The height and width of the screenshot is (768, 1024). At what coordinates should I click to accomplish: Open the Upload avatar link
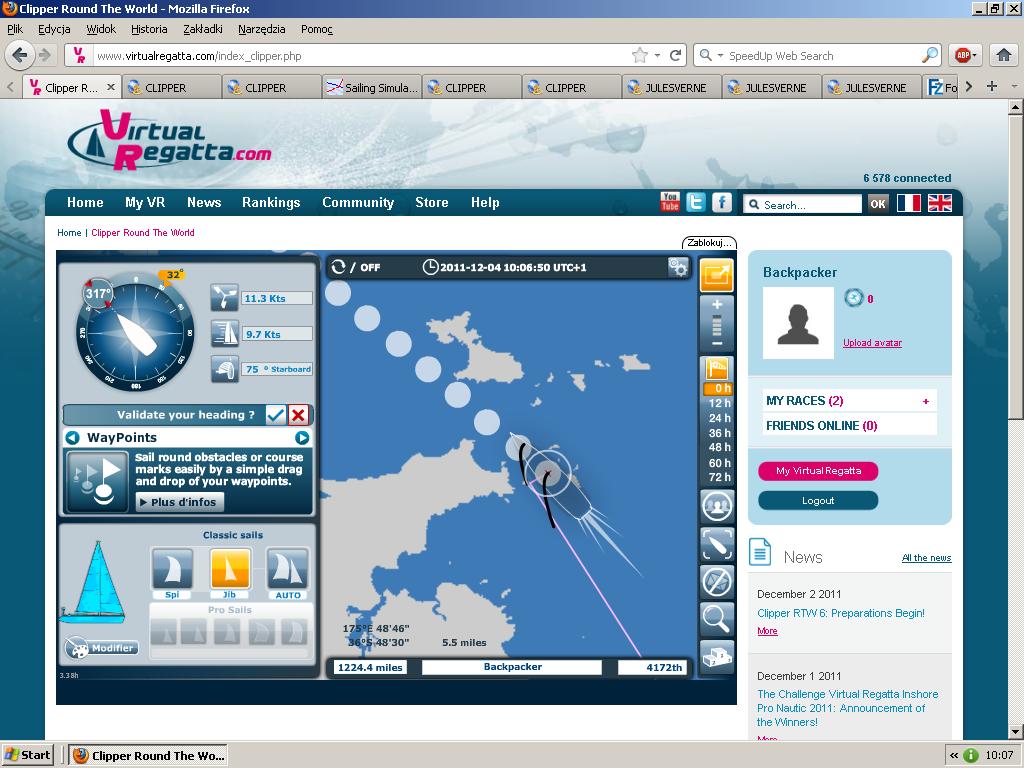[872, 343]
